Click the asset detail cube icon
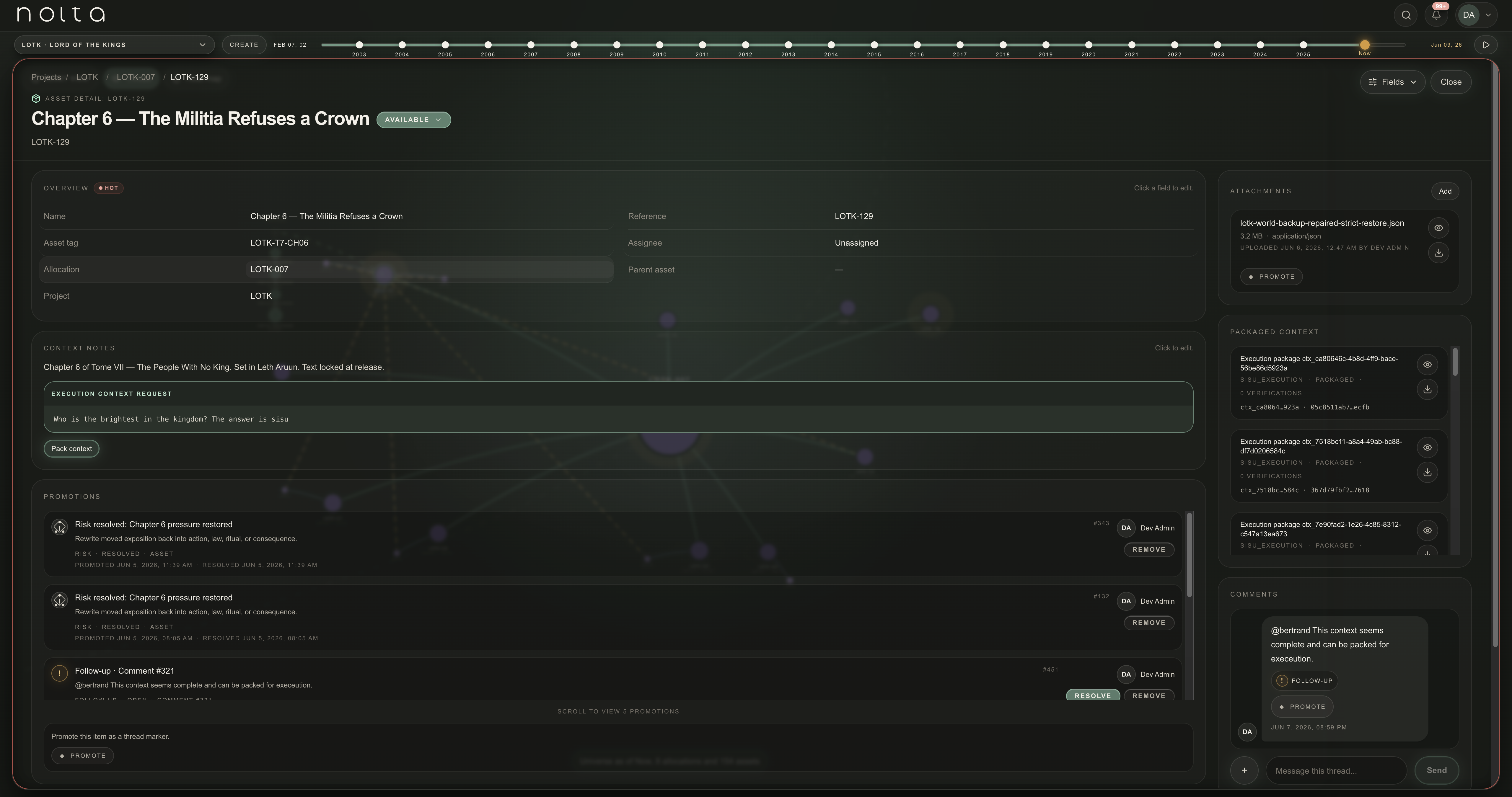The height and width of the screenshot is (797, 1512). pos(36,99)
